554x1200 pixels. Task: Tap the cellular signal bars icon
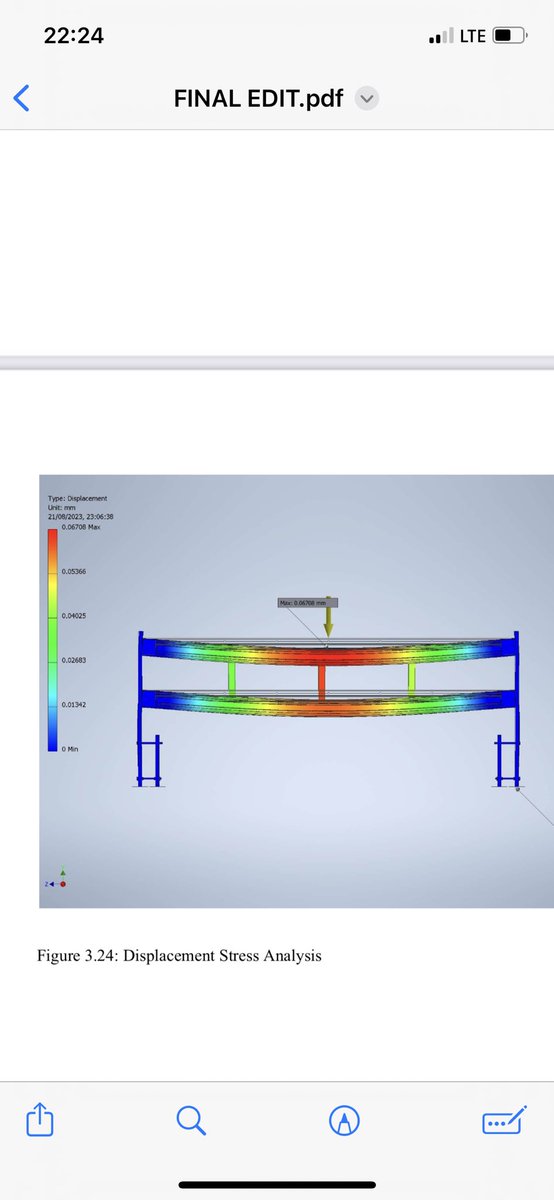coord(441,37)
